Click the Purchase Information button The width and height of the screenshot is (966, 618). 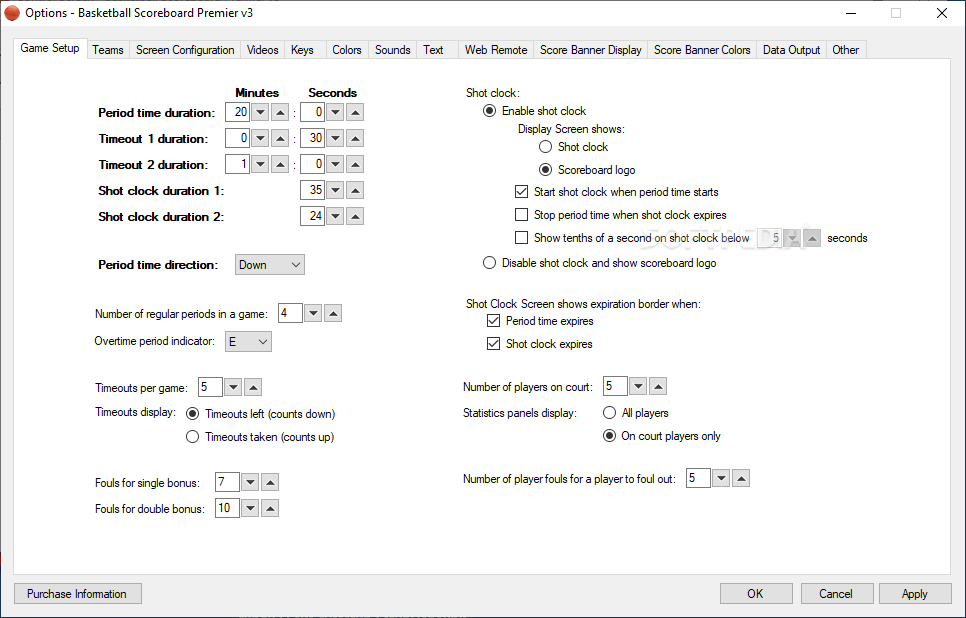pos(78,593)
